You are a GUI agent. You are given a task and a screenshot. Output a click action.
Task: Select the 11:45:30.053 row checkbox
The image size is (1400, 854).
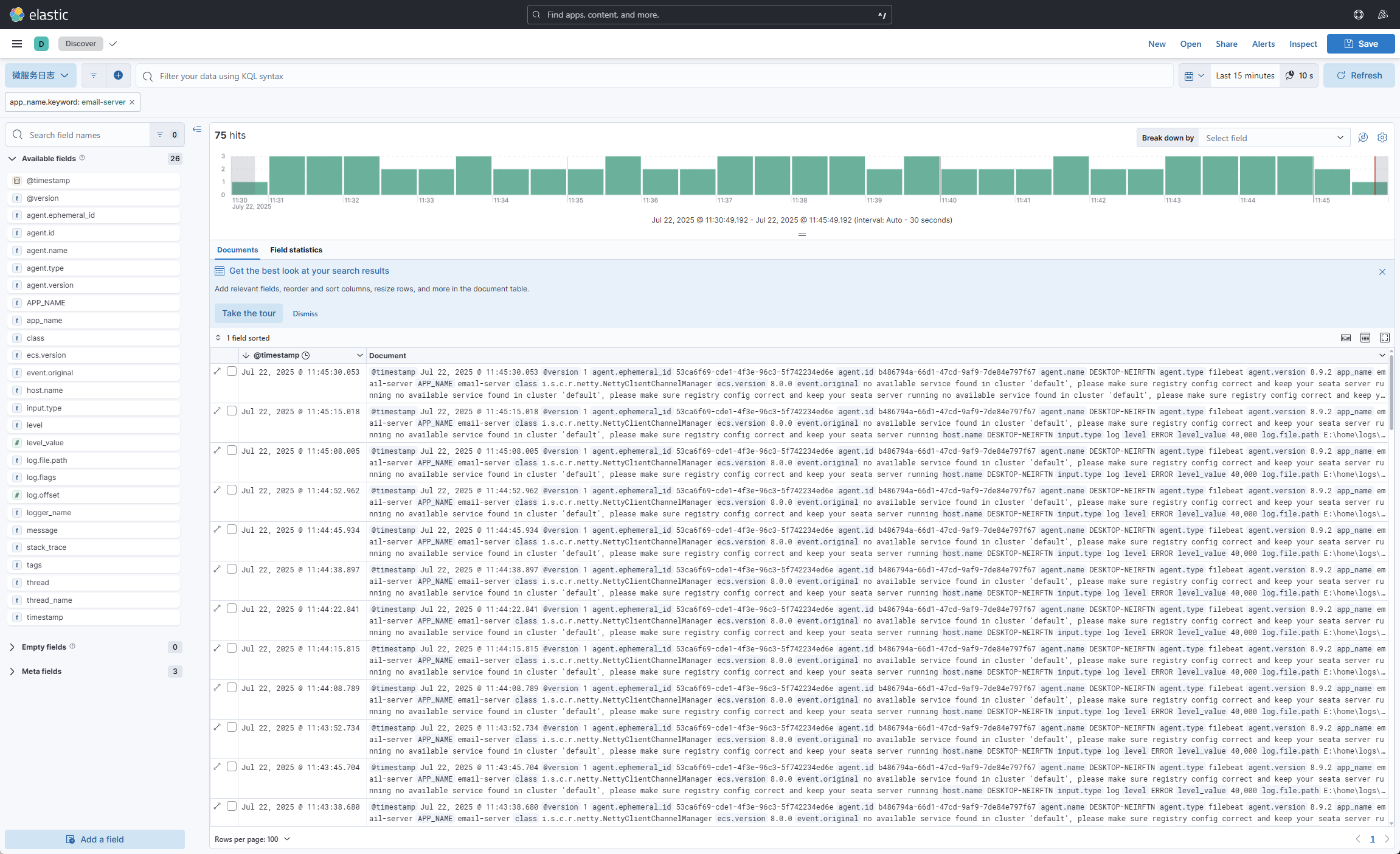pyautogui.click(x=232, y=371)
